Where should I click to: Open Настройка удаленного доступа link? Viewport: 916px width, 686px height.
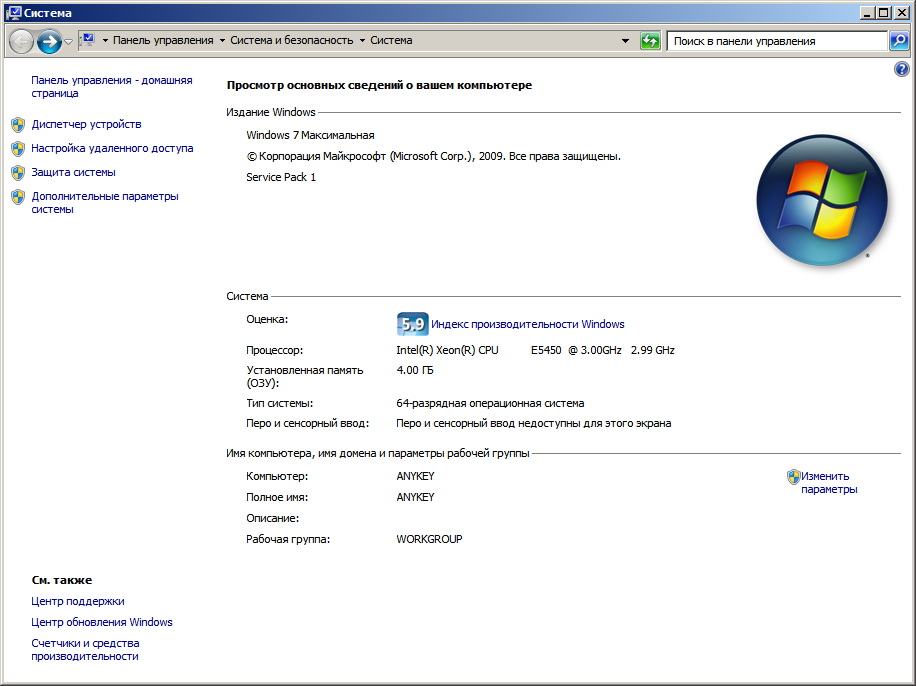click(x=112, y=148)
